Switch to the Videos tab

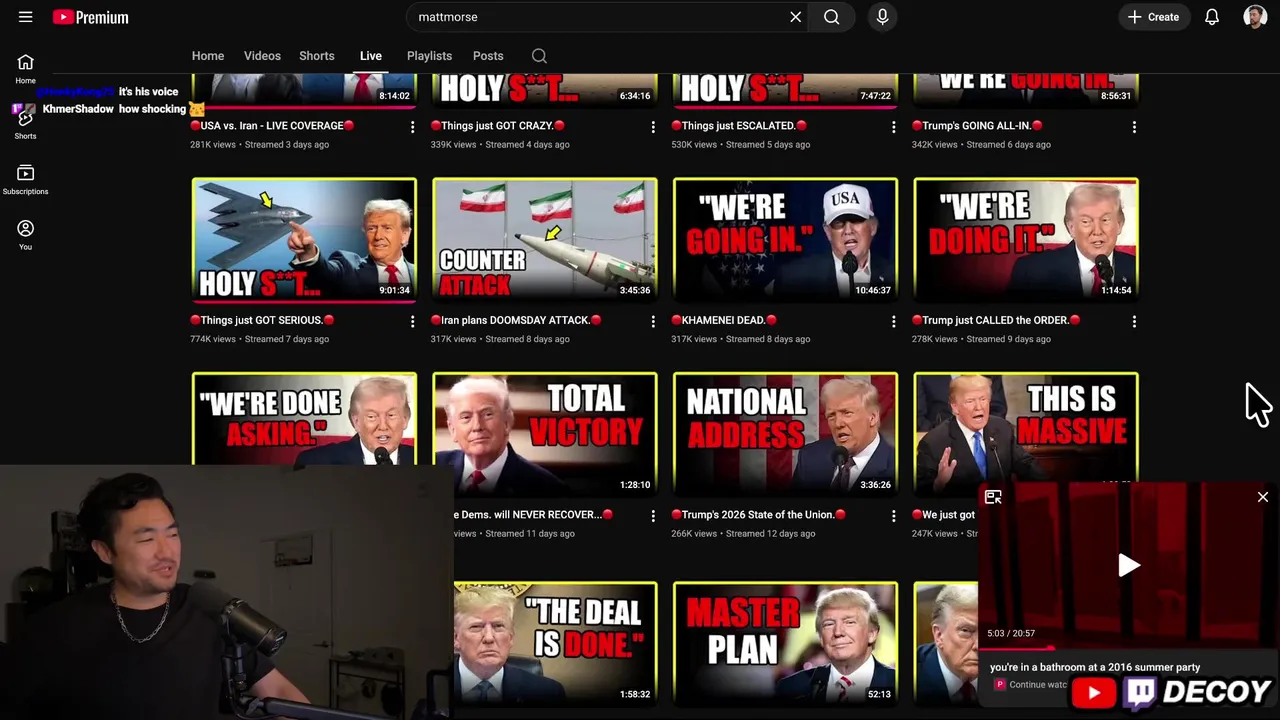(x=262, y=56)
